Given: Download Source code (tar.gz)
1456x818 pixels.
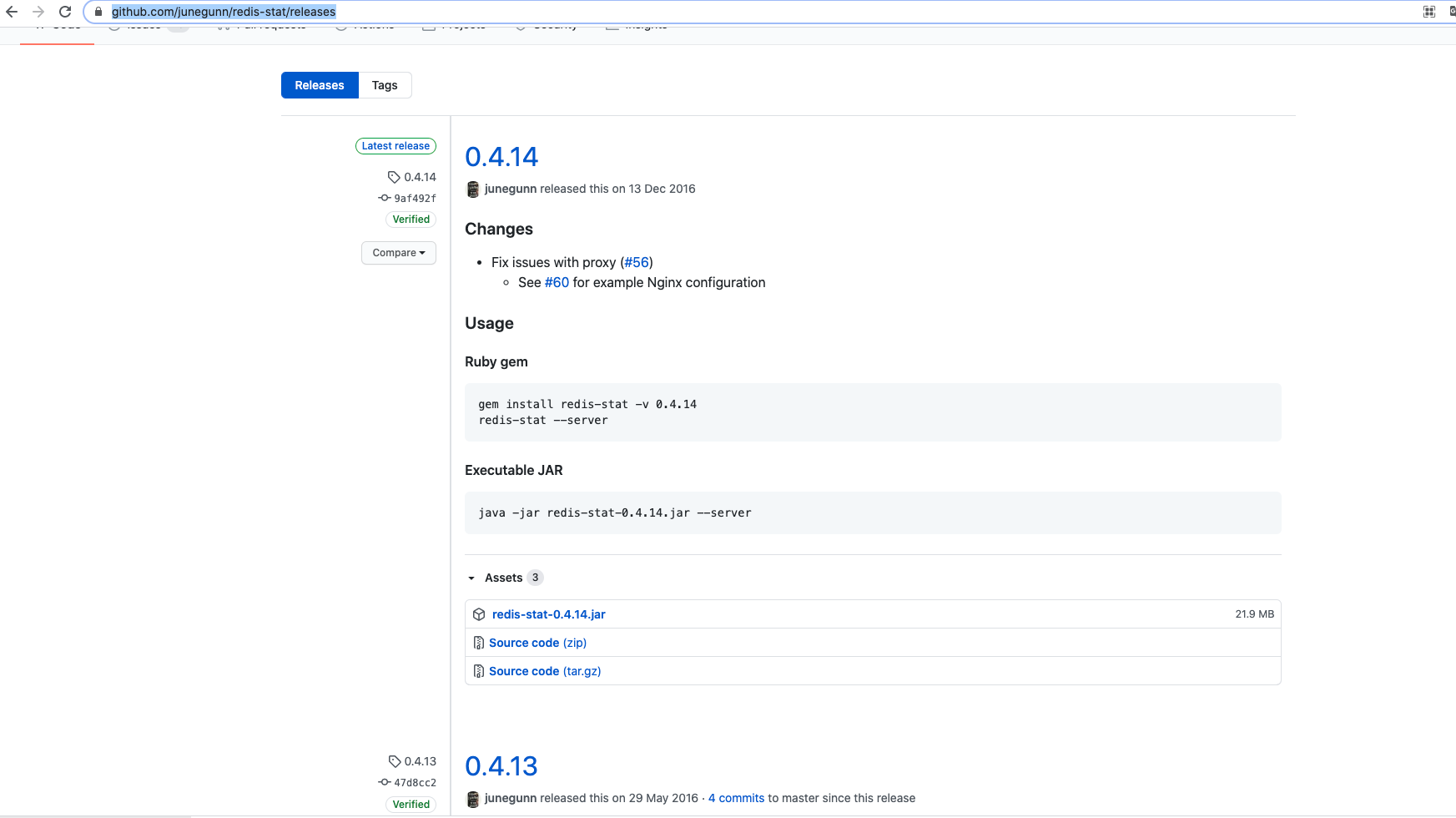Looking at the screenshot, I should (x=545, y=671).
